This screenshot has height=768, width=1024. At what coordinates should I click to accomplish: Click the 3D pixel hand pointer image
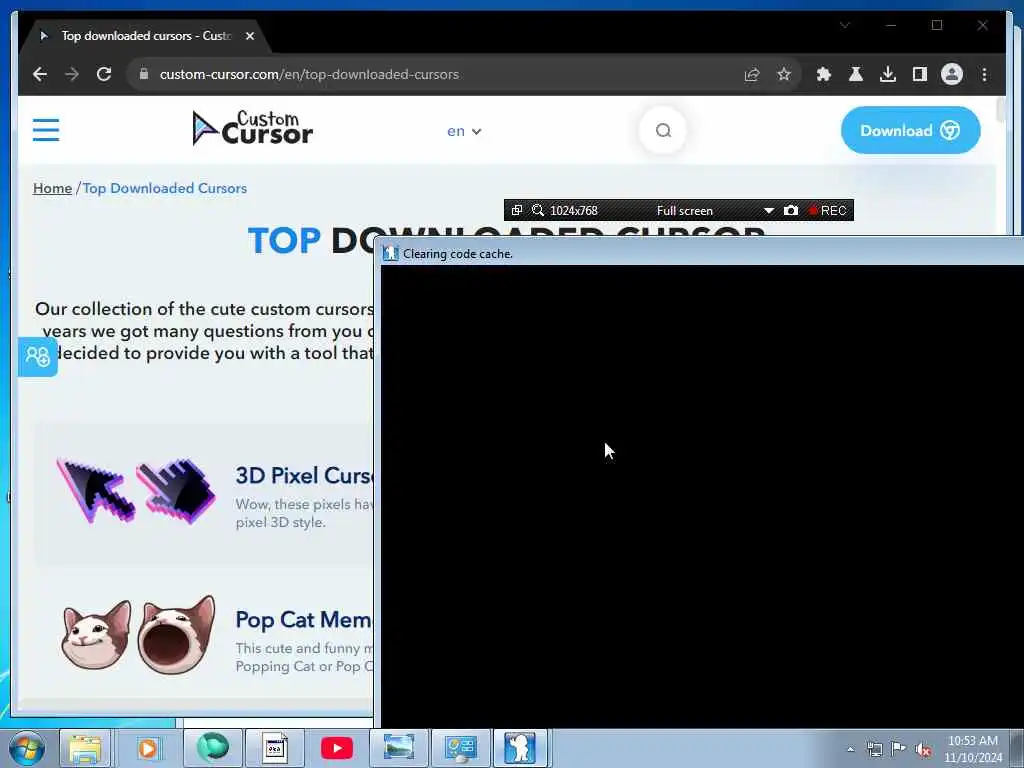point(176,491)
